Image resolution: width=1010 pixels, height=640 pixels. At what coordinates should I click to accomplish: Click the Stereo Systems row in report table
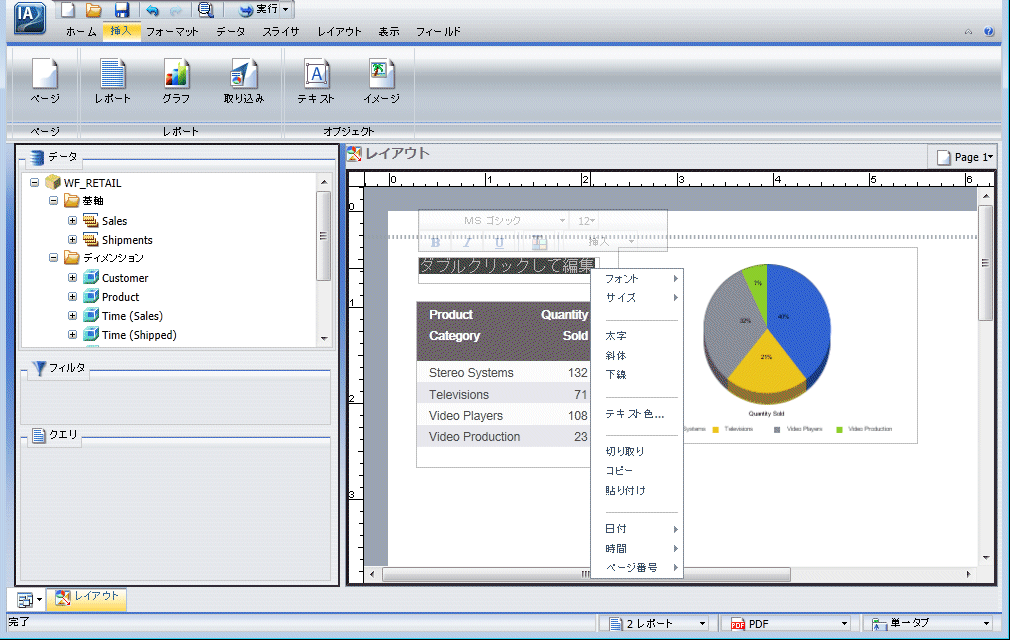coord(503,373)
